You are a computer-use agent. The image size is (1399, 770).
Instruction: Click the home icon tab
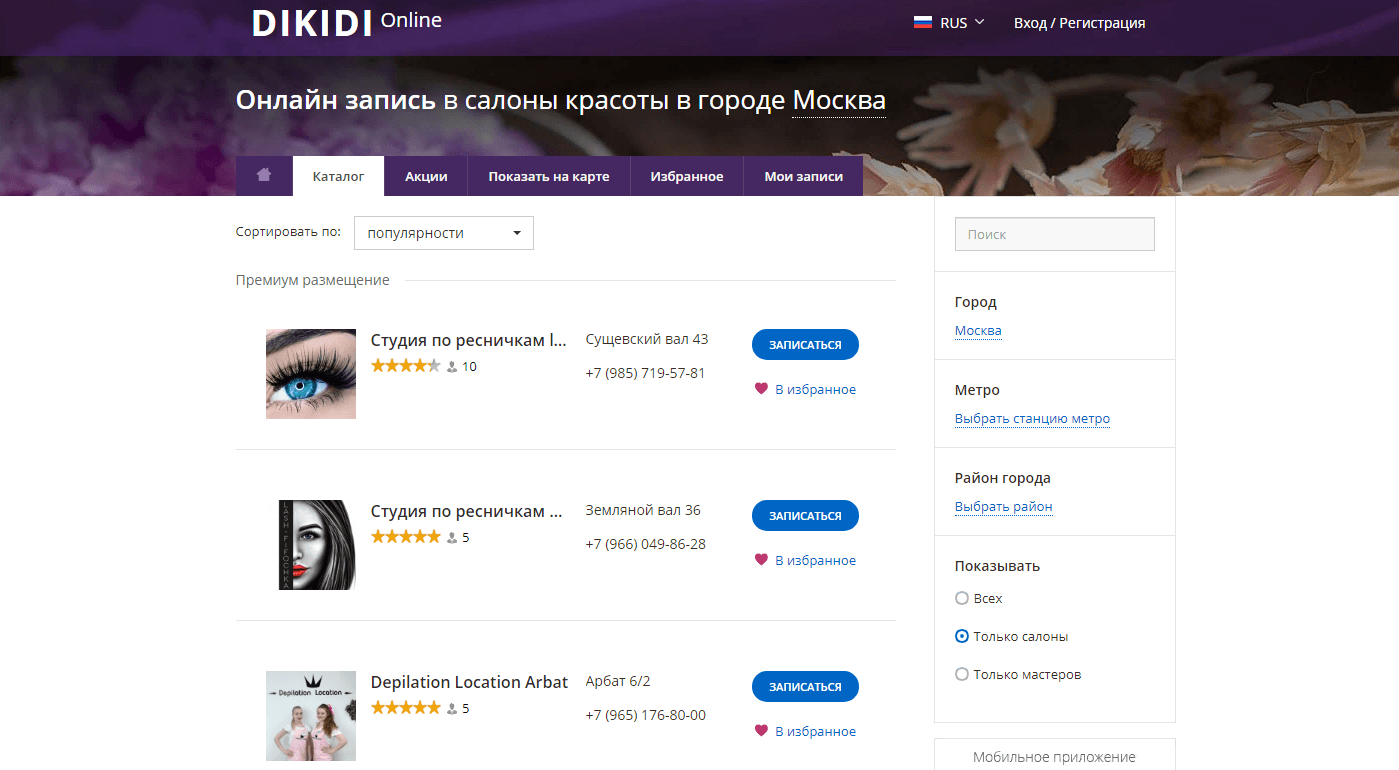(x=264, y=176)
